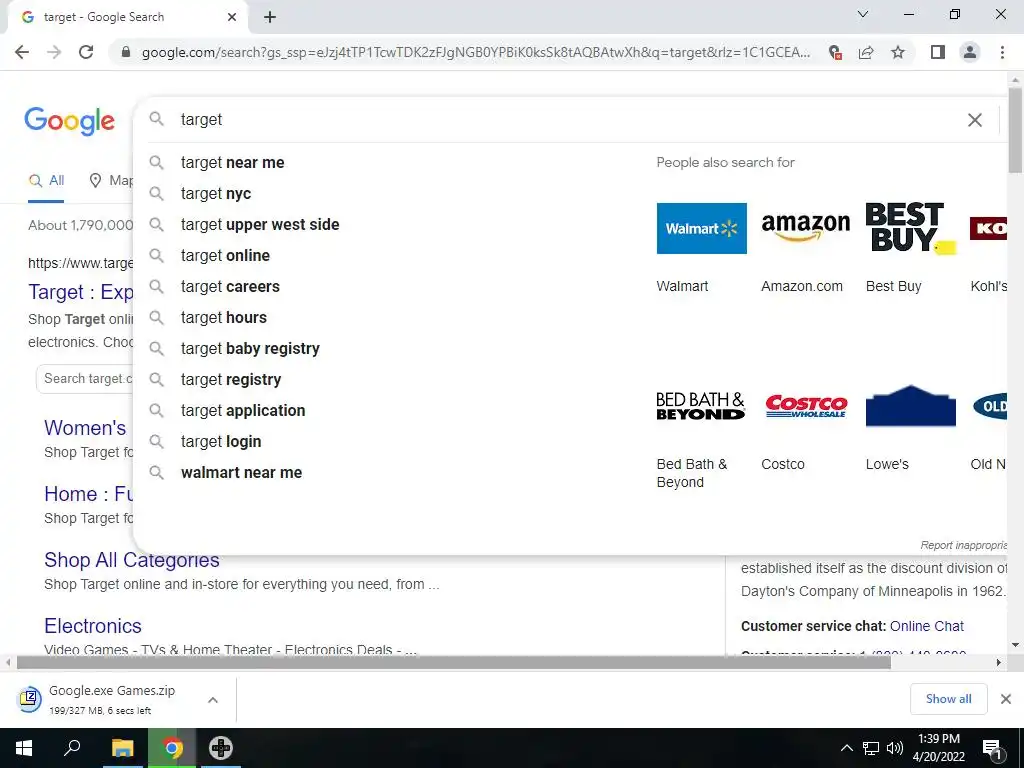Click the Lowe's logo thumbnail
1024x768 pixels.
point(910,406)
